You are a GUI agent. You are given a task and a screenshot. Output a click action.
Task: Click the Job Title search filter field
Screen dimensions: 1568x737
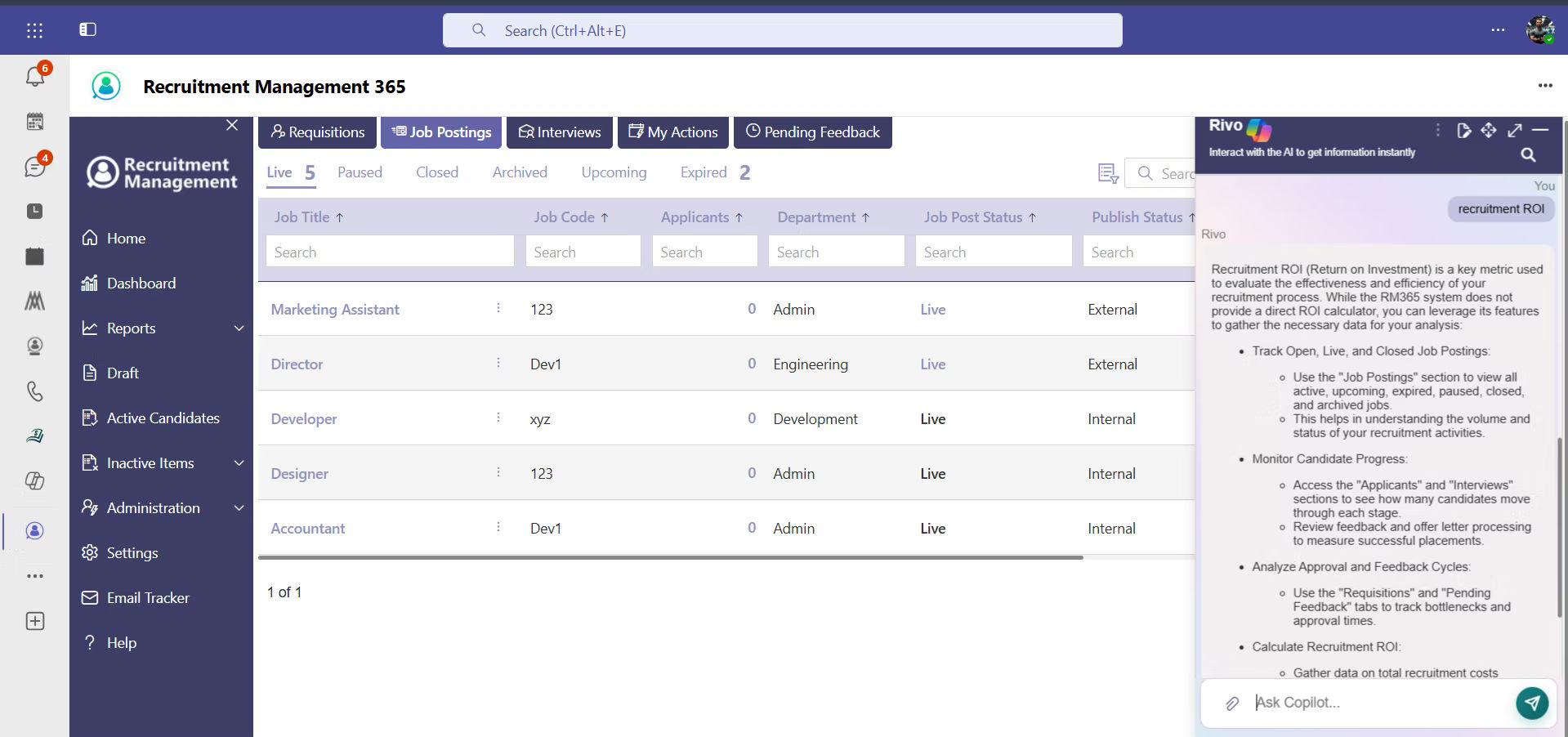click(x=390, y=252)
